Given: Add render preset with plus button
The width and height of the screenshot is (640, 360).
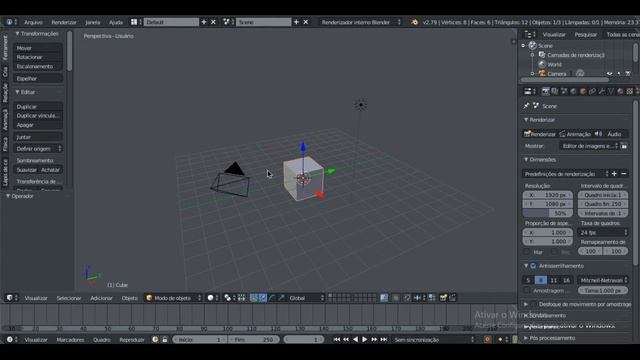Looking at the screenshot, I should click(x=614, y=174).
